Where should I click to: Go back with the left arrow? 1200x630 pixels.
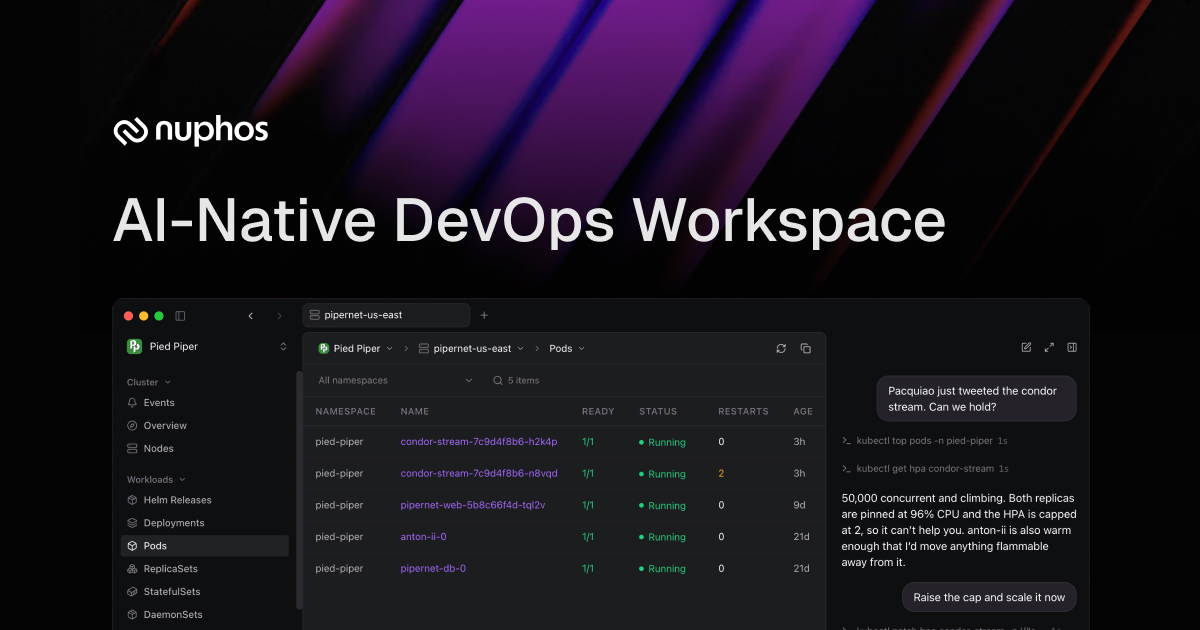coord(250,315)
